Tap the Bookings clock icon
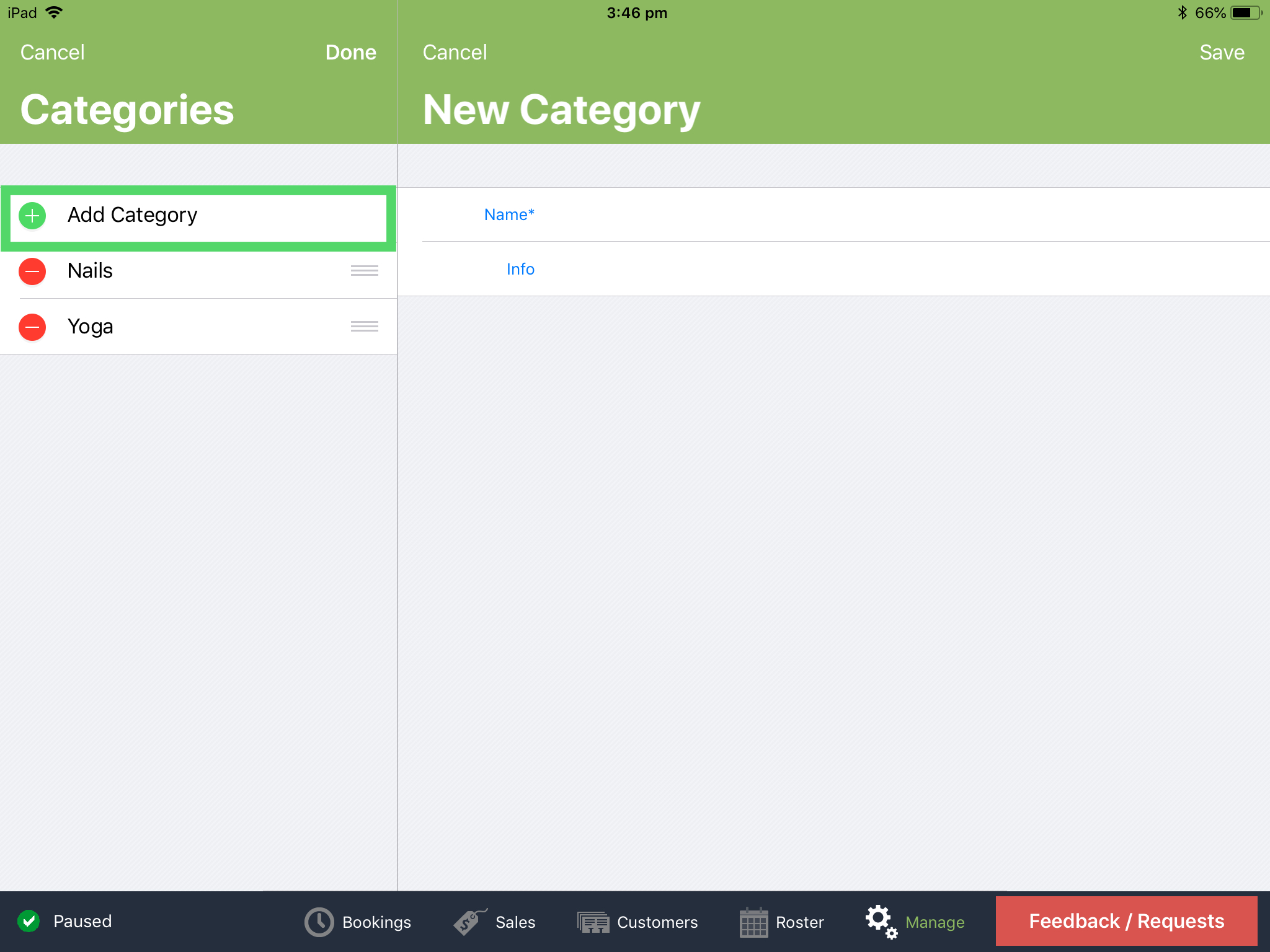Image resolution: width=1270 pixels, height=952 pixels. coord(319,922)
